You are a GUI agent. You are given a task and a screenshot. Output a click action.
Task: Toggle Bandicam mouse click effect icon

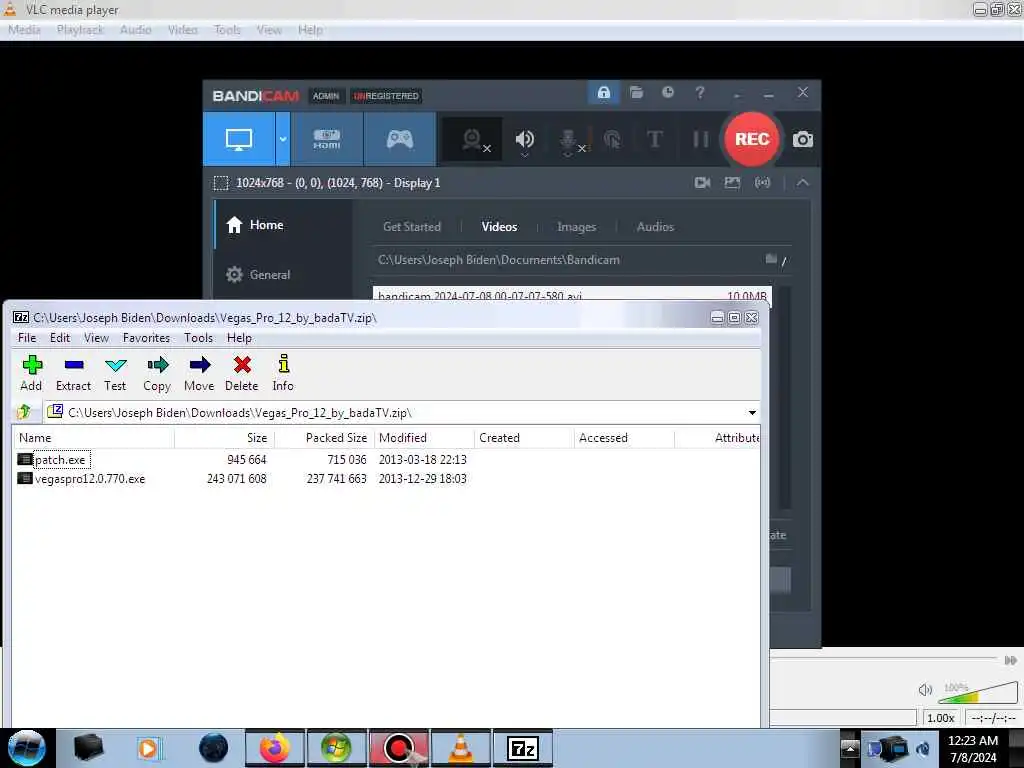tap(612, 139)
